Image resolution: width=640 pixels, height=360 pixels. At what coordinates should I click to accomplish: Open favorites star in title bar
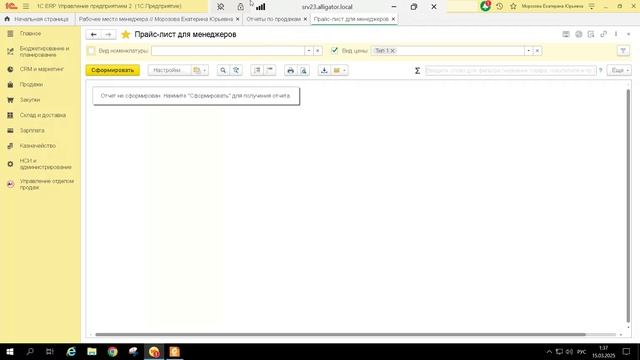[513, 6]
